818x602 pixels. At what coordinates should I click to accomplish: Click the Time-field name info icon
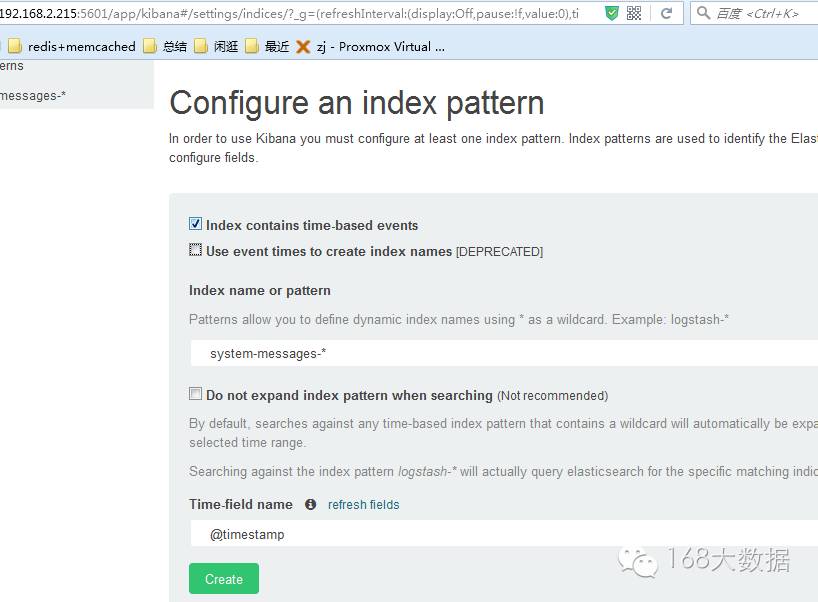pos(310,504)
